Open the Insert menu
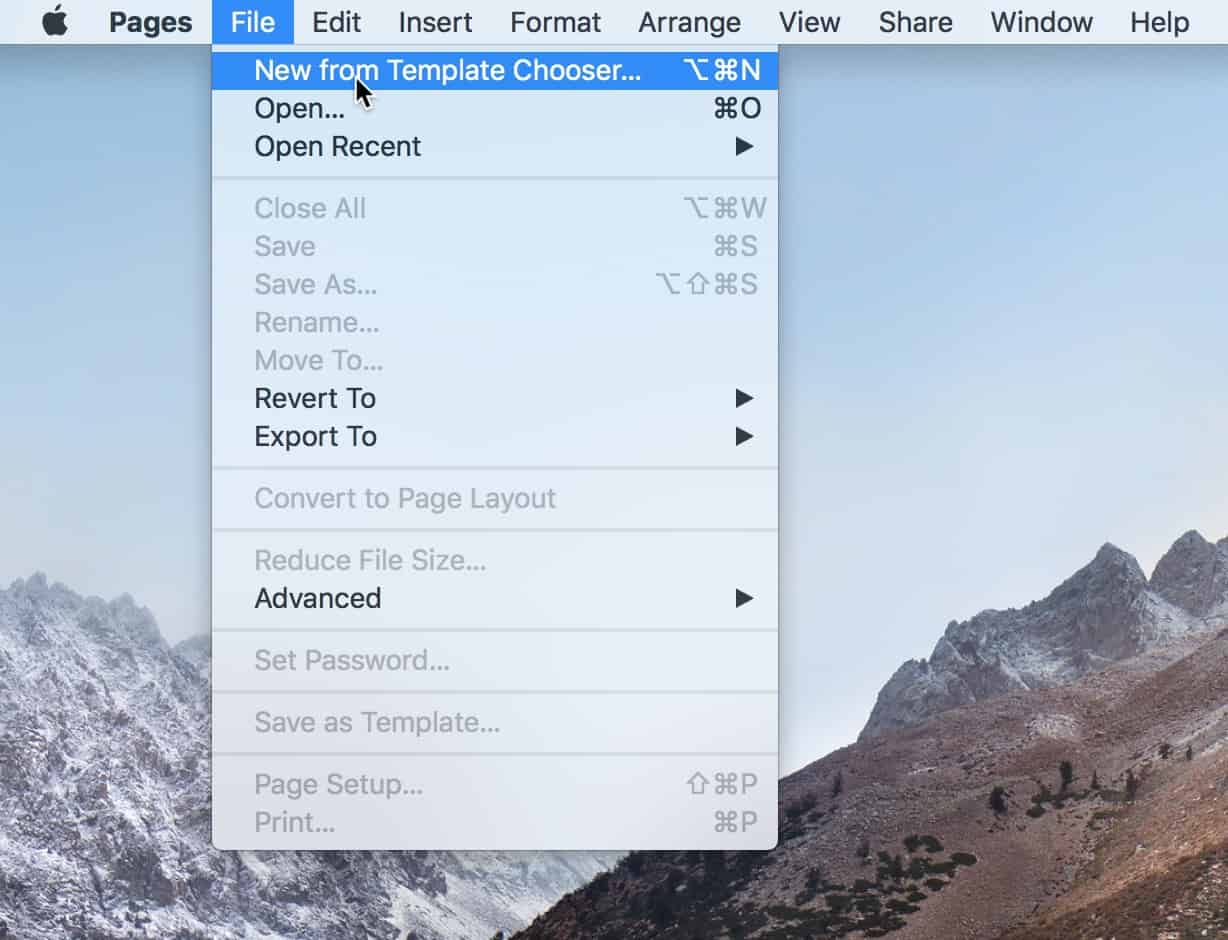 [x=435, y=22]
